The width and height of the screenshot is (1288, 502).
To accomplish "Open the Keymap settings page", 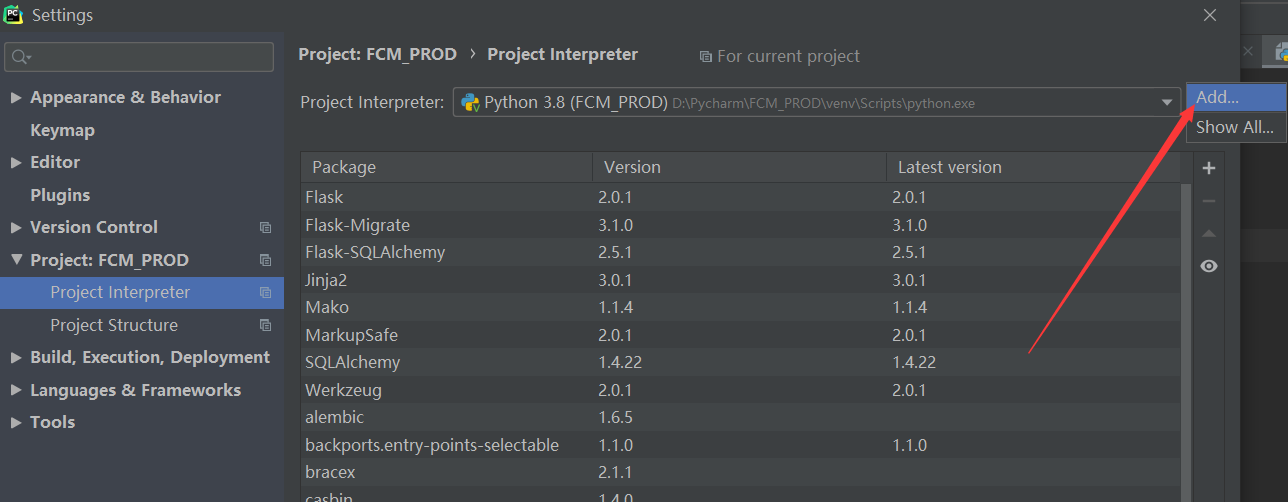I will point(62,130).
